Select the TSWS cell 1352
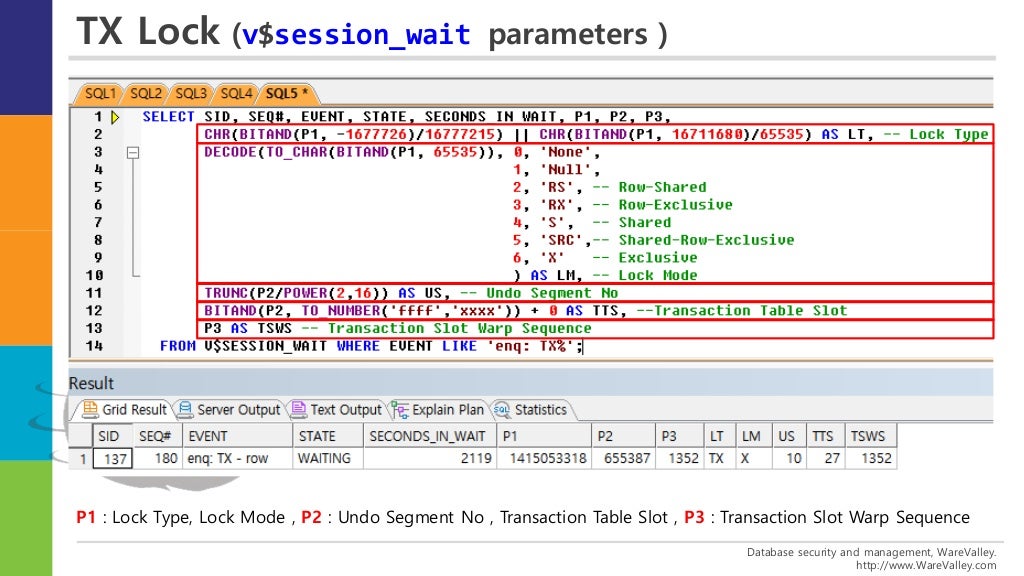The width and height of the screenshot is (1024, 576). pos(871,458)
